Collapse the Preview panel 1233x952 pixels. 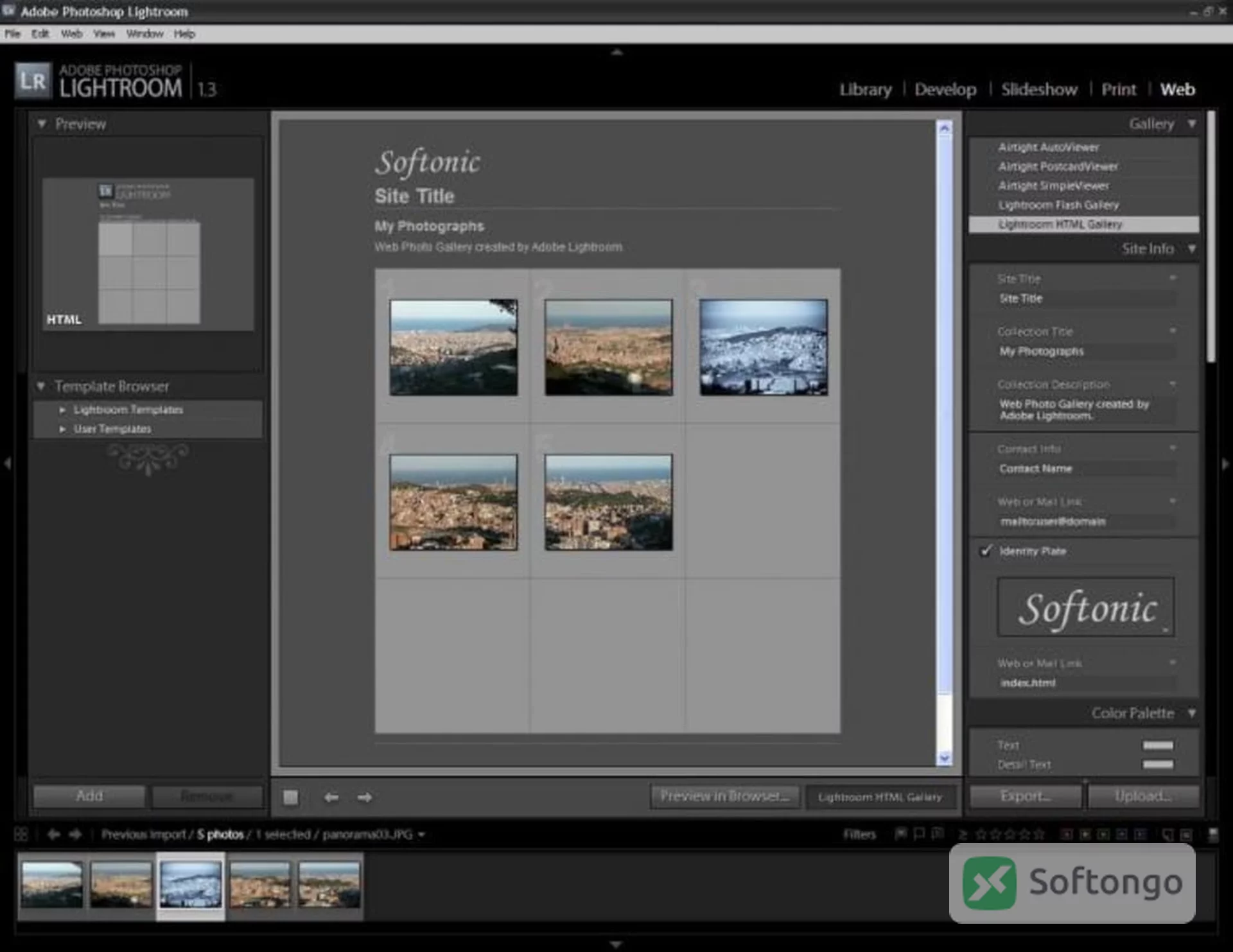coord(42,123)
